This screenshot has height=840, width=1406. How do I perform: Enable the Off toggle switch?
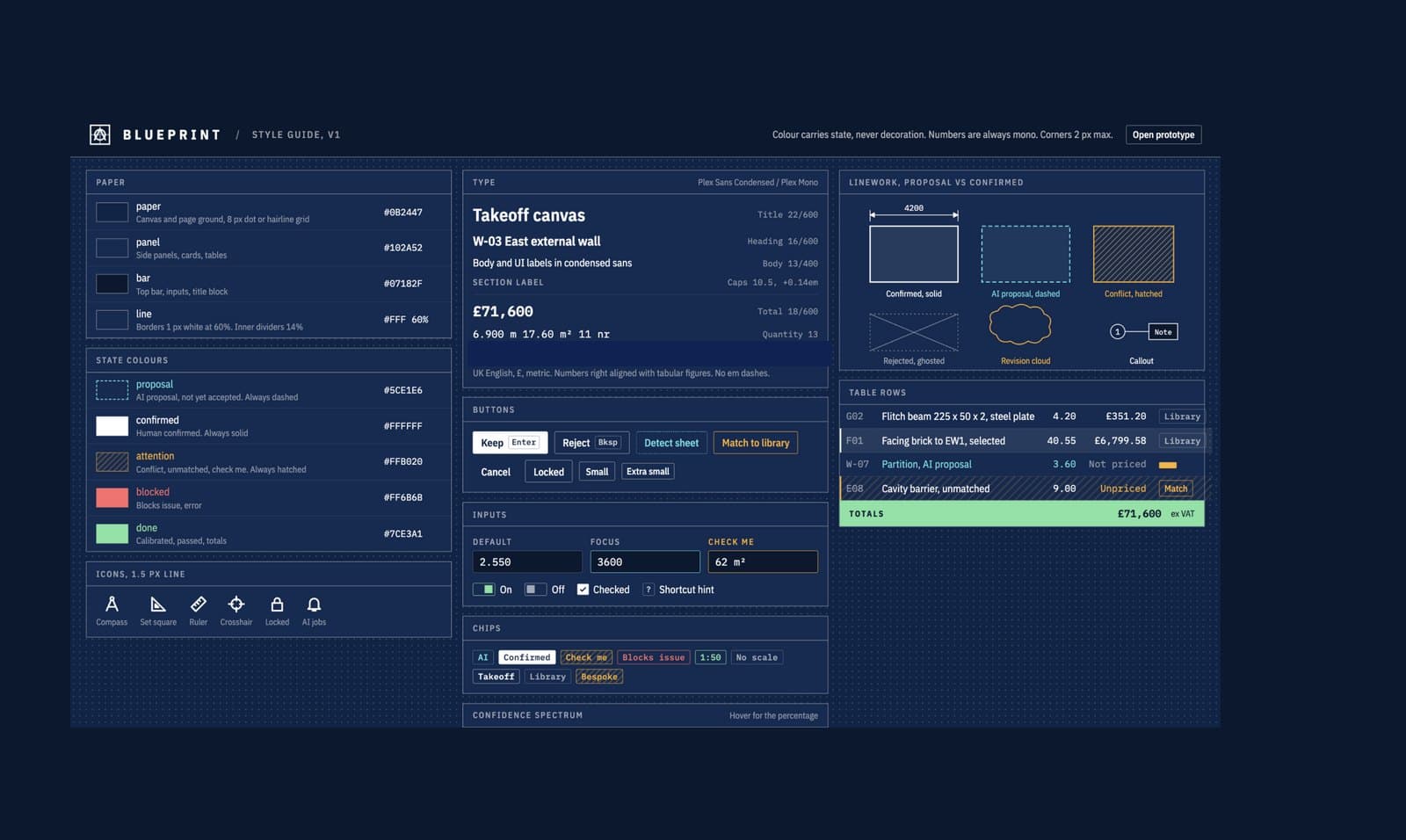click(x=535, y=590)
